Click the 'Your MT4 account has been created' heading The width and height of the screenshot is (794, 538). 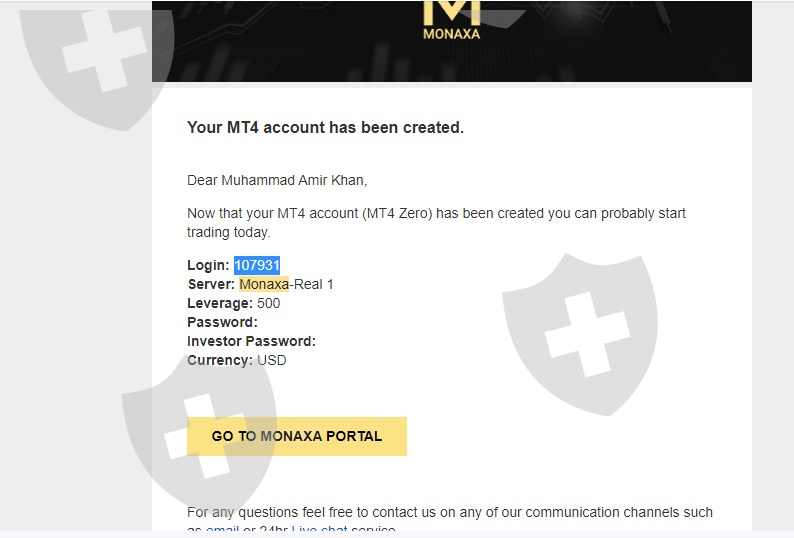click(x=325, y=127)
